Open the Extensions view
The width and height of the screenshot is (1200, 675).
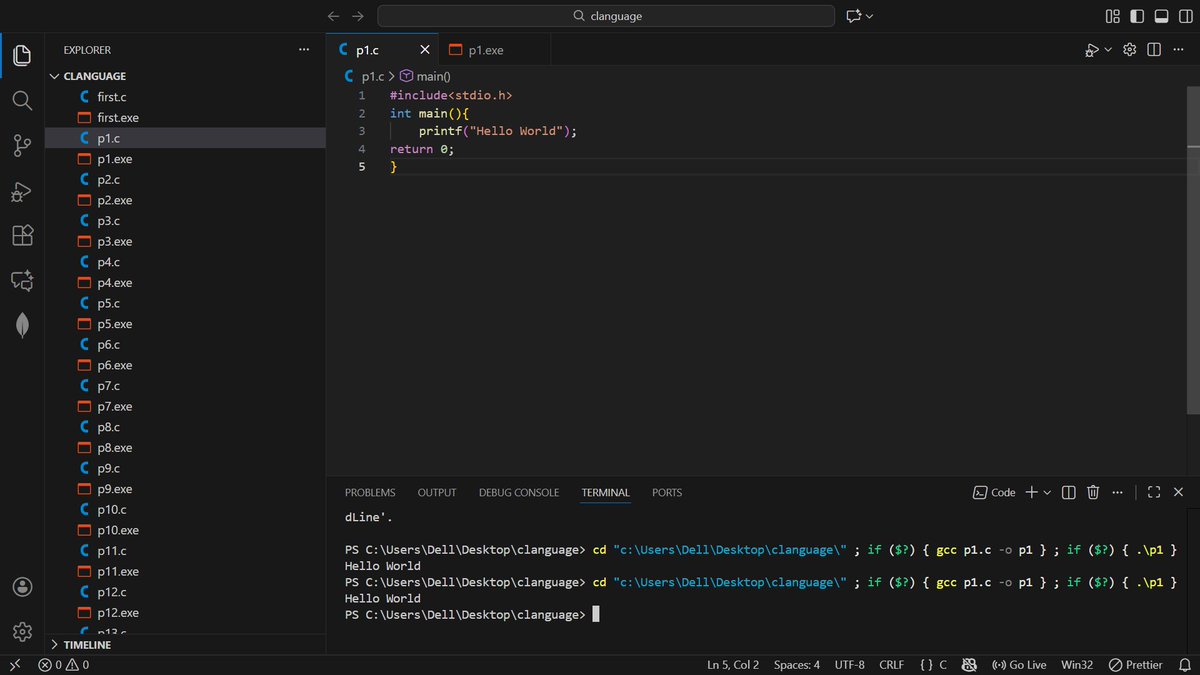(x=21, y=235)
